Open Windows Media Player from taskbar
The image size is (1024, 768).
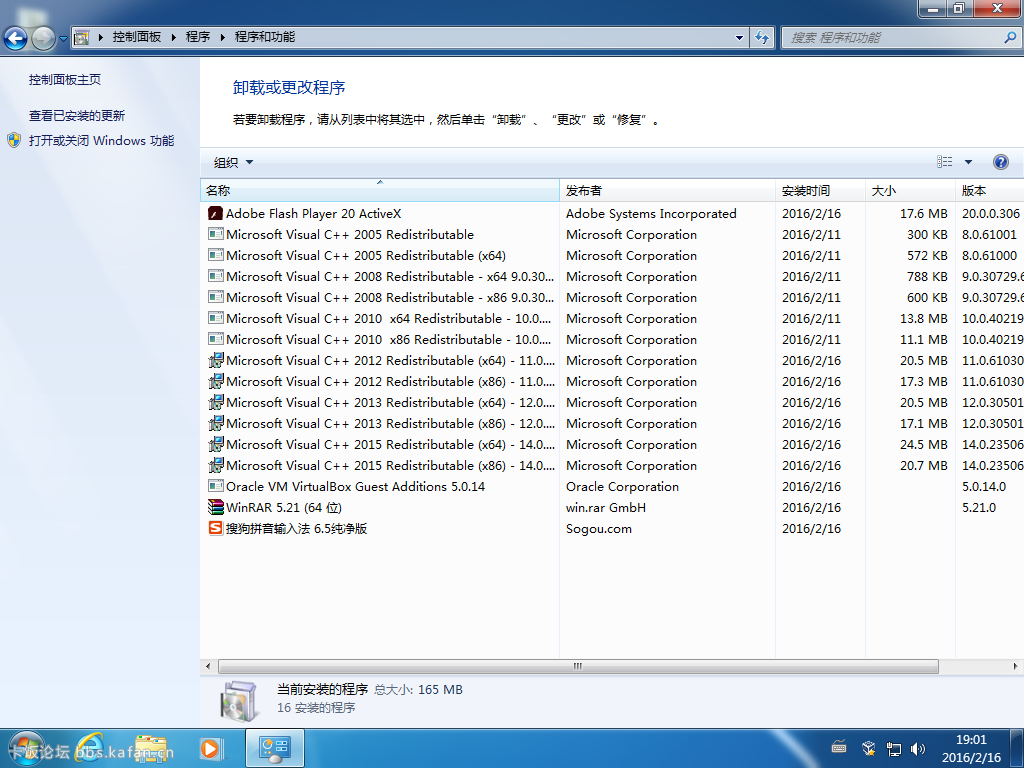[x=210, y=748]
